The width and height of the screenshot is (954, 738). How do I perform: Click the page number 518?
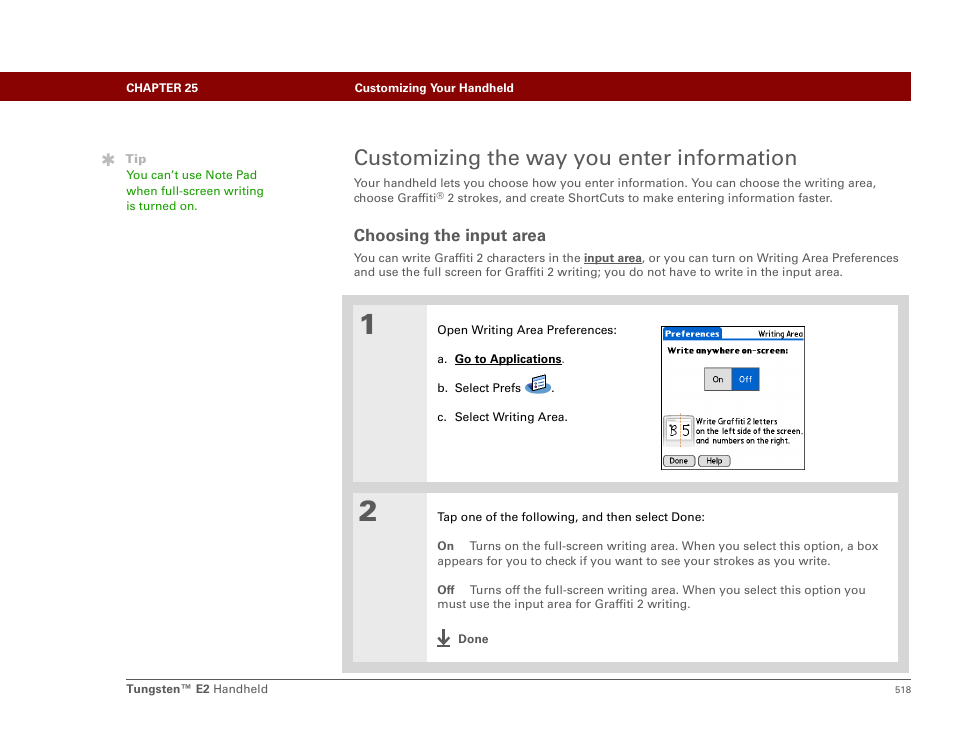[902, 689]
